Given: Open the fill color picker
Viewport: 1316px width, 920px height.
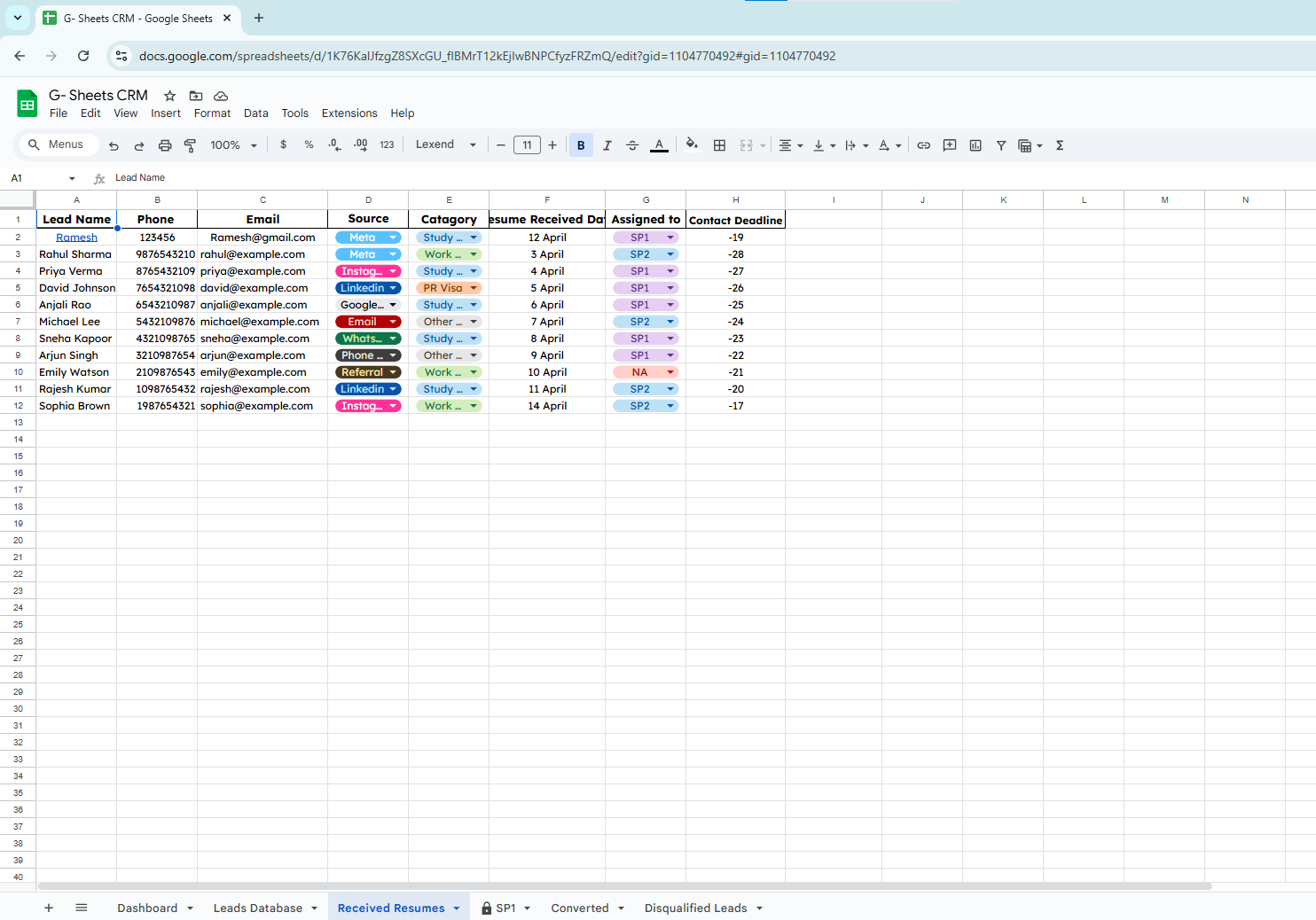Looking at the screenshot, I should click(x=692, y=144).
